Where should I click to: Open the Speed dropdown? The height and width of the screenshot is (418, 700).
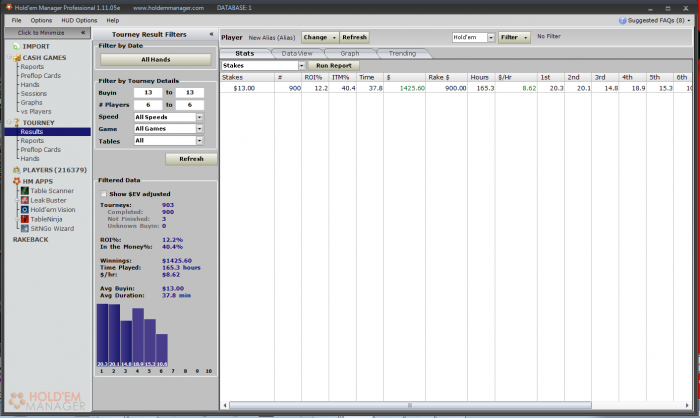[x=200, y=117]
